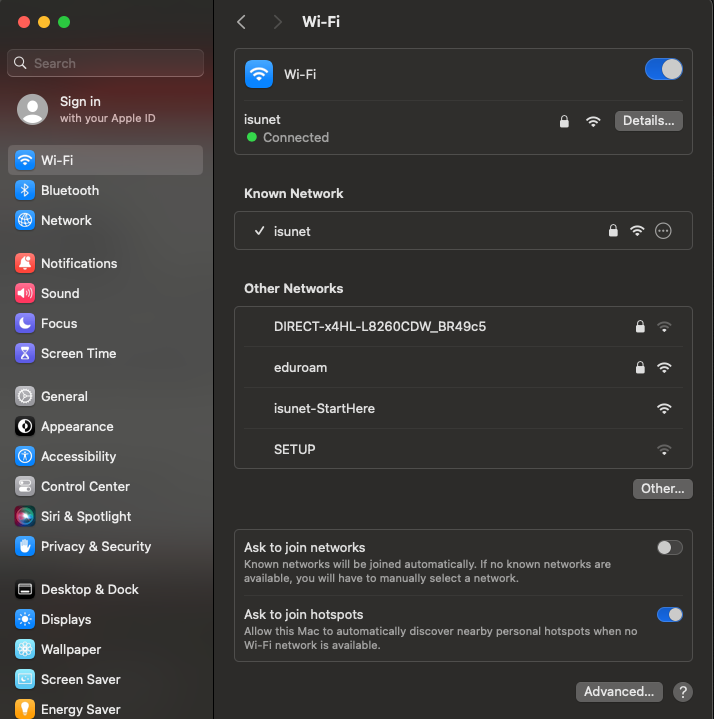Sign in with your Apple ID

coord(107,110)
